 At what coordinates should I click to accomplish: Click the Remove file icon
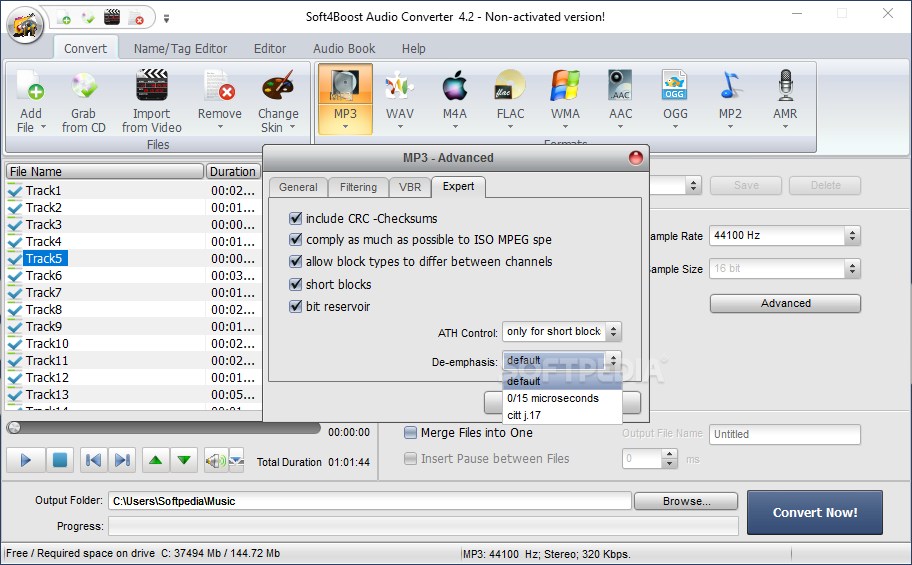[219, 86]
